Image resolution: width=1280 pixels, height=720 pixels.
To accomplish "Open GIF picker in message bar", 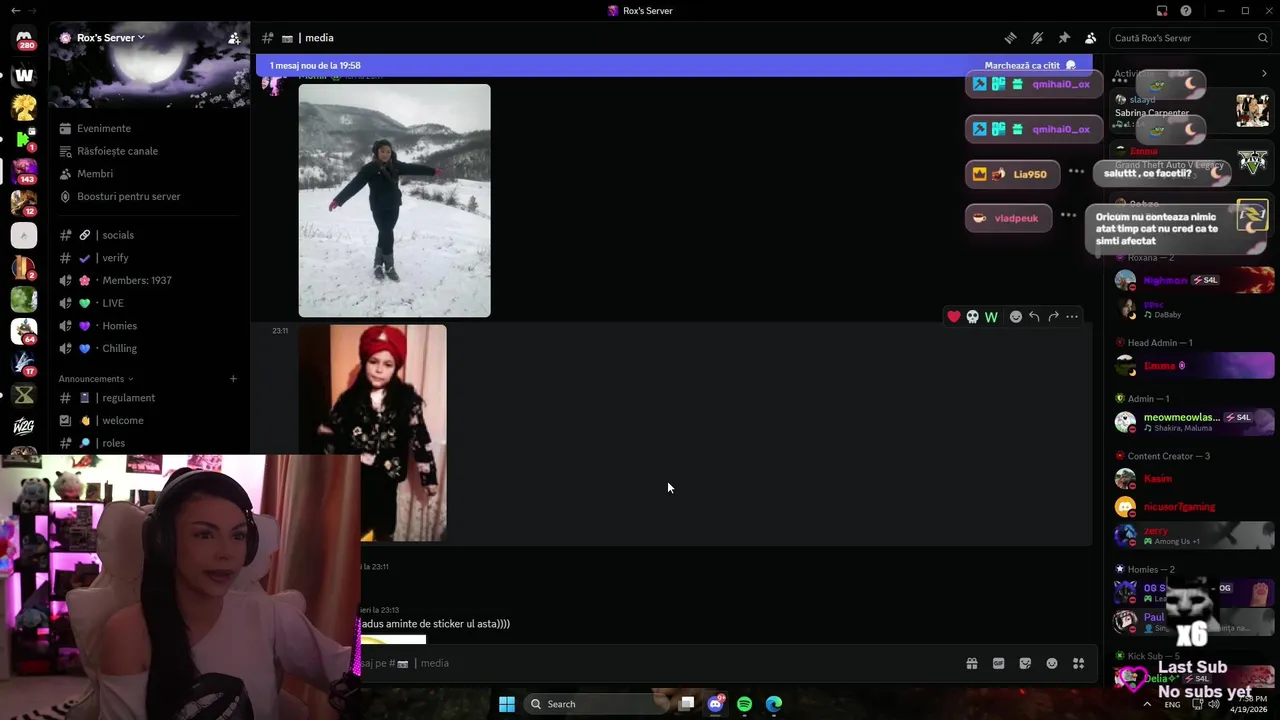I will (x=998, y=663).
